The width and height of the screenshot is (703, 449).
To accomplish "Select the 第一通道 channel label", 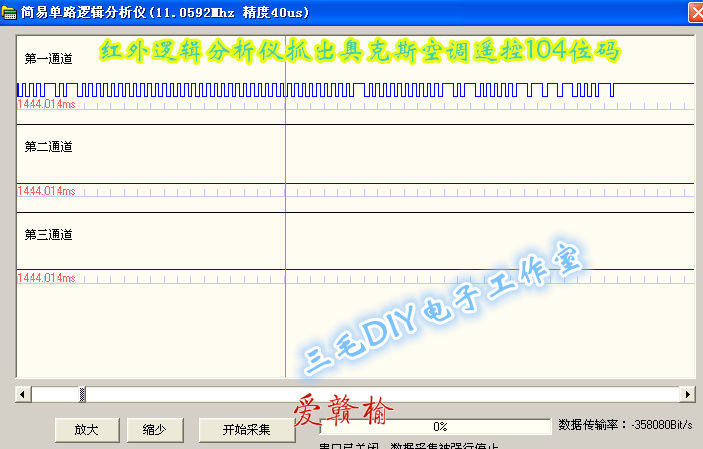I will tap(48, 59).
